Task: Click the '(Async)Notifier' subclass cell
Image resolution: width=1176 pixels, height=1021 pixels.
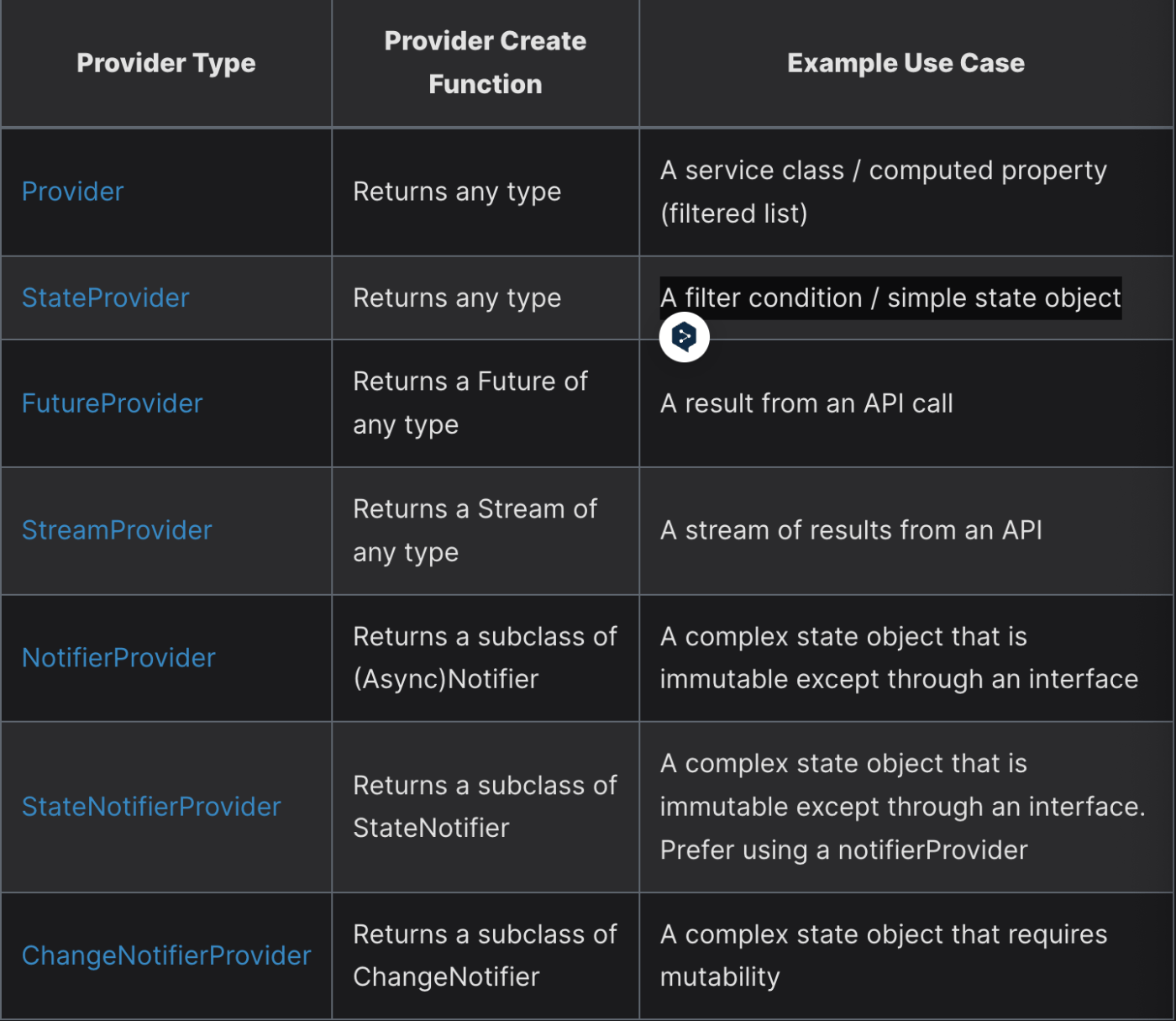Action: coord(486,658)
